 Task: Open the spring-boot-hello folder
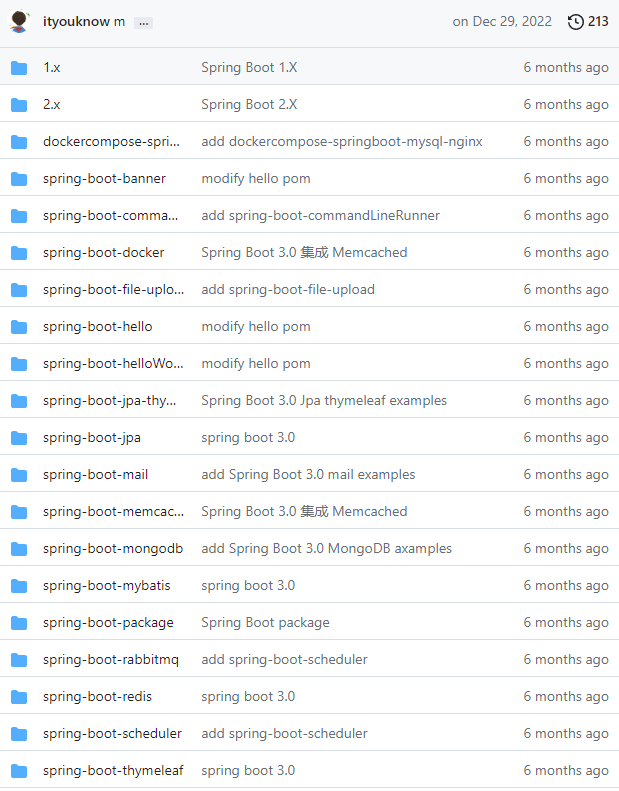97,326
